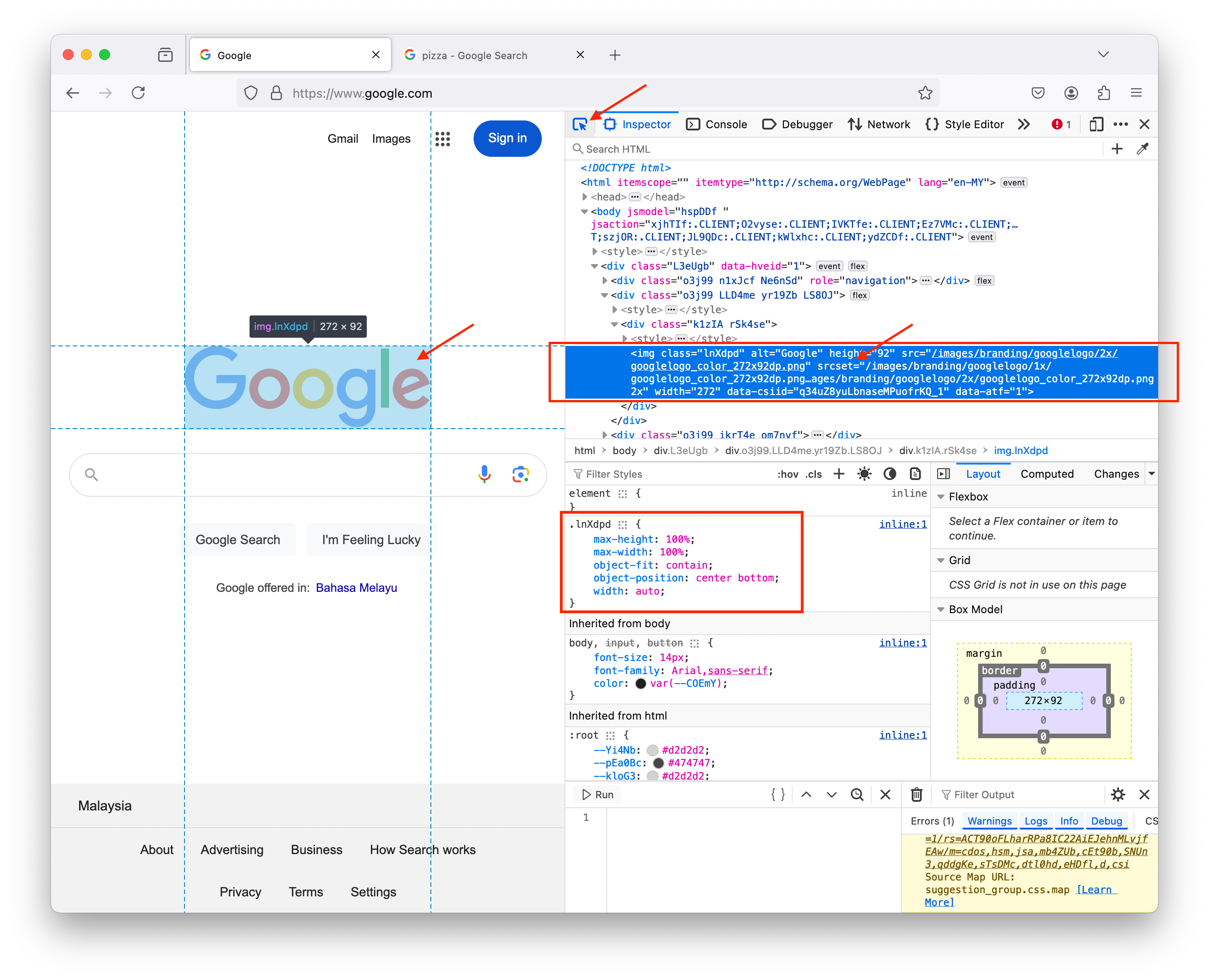Pick a color with the eyedropper
Viewport: 1209px width, 980px height.
click(1142, 149)
